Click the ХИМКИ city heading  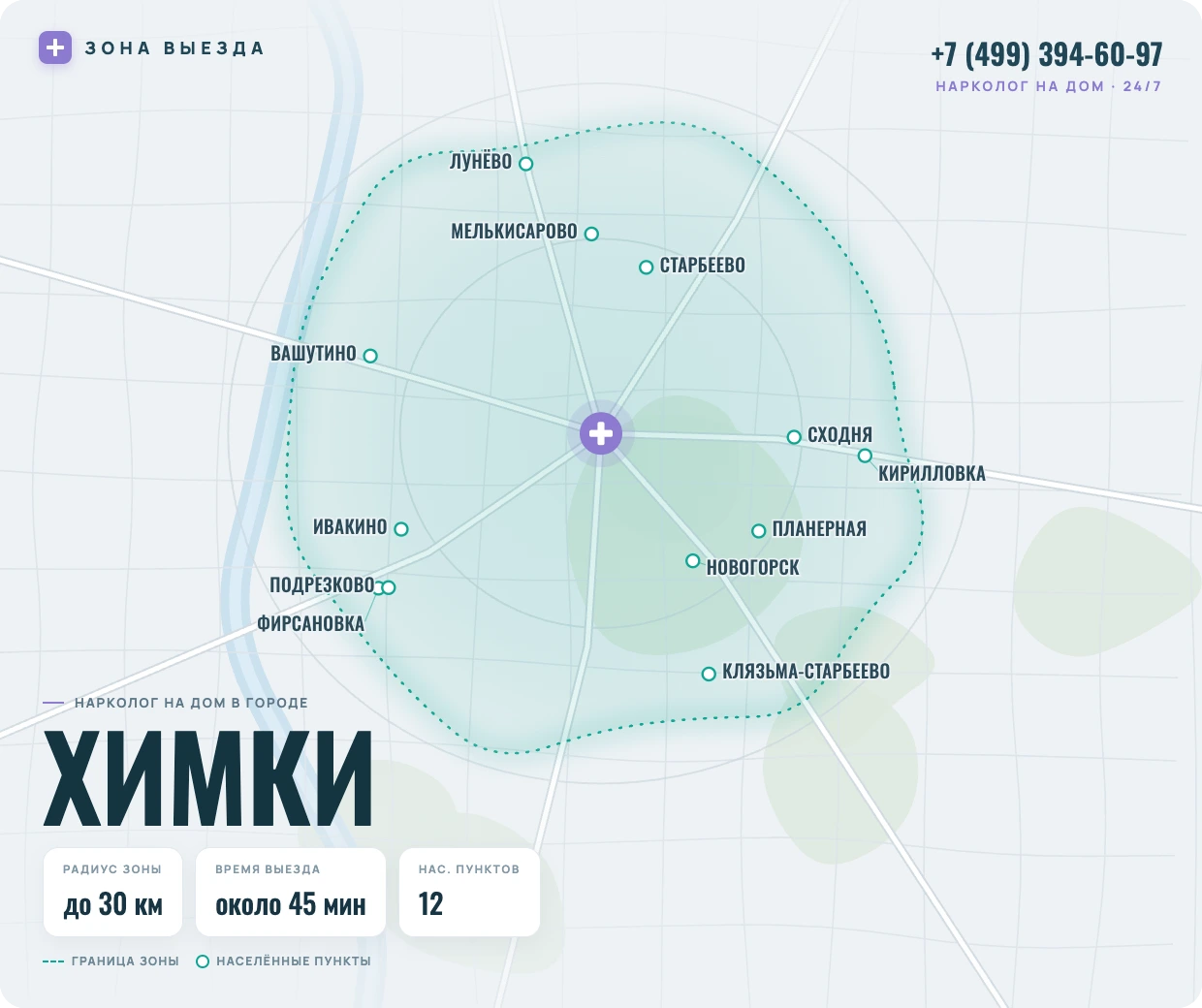[208, 778]
